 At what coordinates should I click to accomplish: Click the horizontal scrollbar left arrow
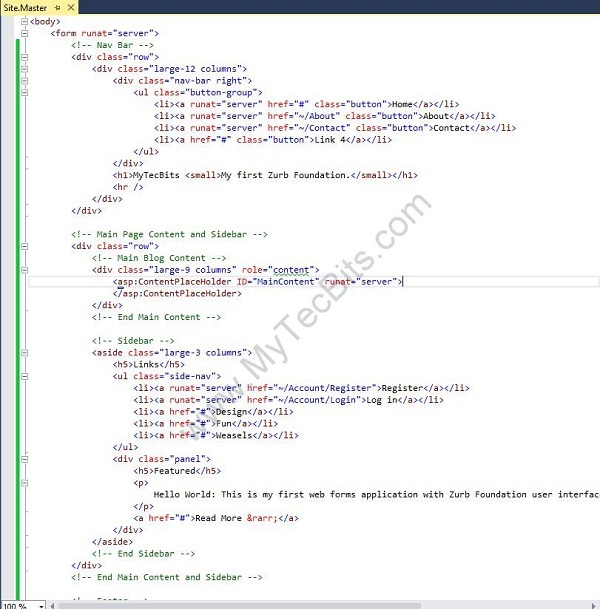click(52, 606)
